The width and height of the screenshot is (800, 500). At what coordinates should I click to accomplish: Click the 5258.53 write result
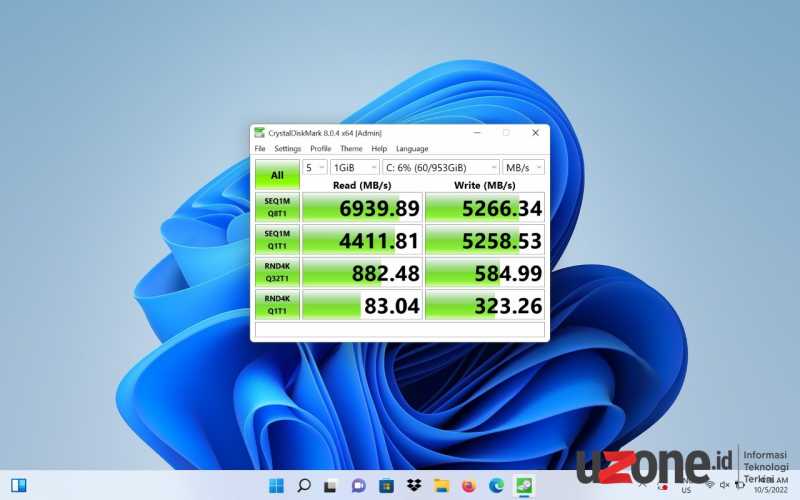click(x=485, y=240)
